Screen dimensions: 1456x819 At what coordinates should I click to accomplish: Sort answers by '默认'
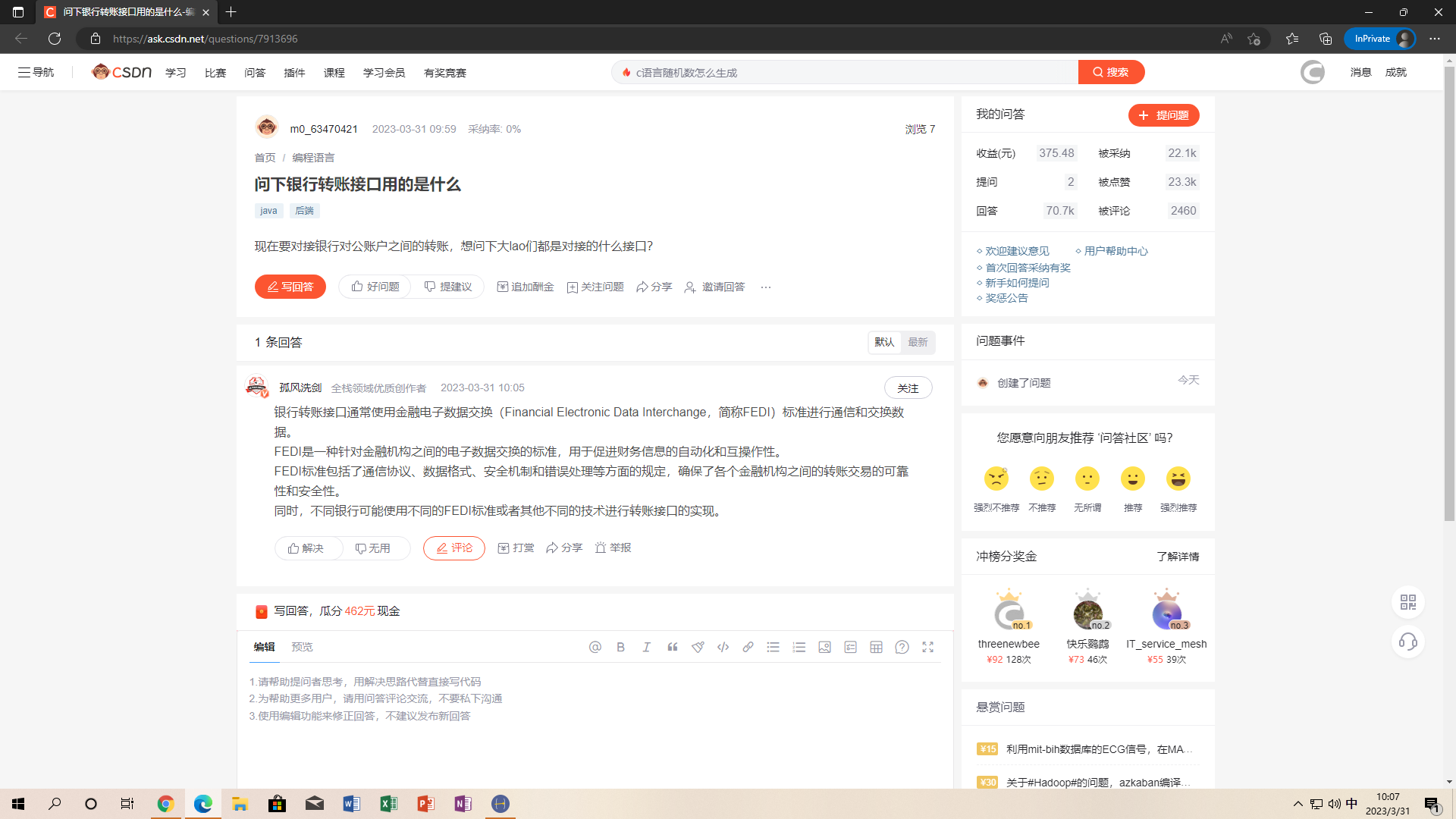[884, 342]
